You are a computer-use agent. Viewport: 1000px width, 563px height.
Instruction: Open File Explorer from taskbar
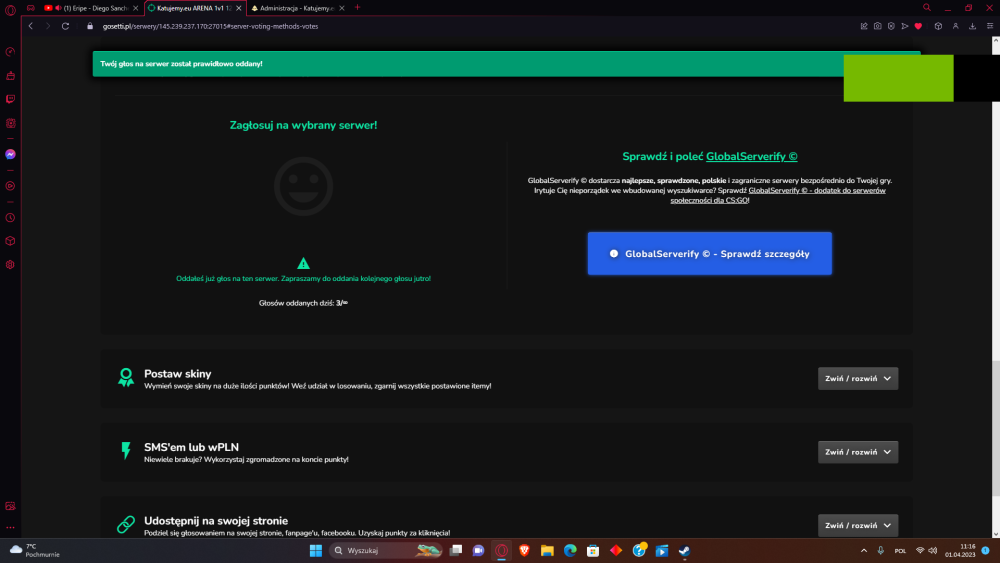tap(547, 550)
